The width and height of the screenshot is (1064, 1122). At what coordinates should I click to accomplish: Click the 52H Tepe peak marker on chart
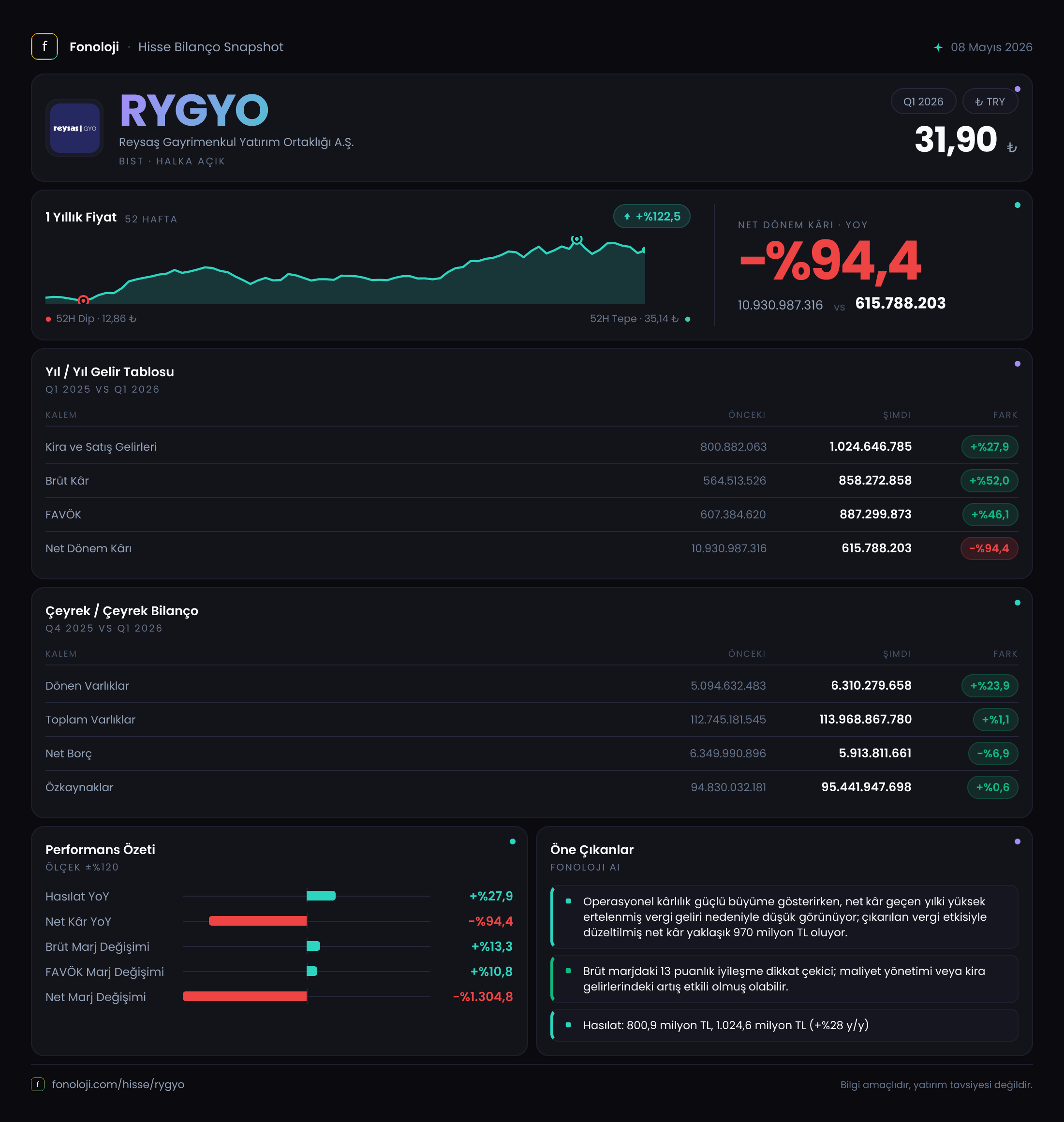pos(576,239)
